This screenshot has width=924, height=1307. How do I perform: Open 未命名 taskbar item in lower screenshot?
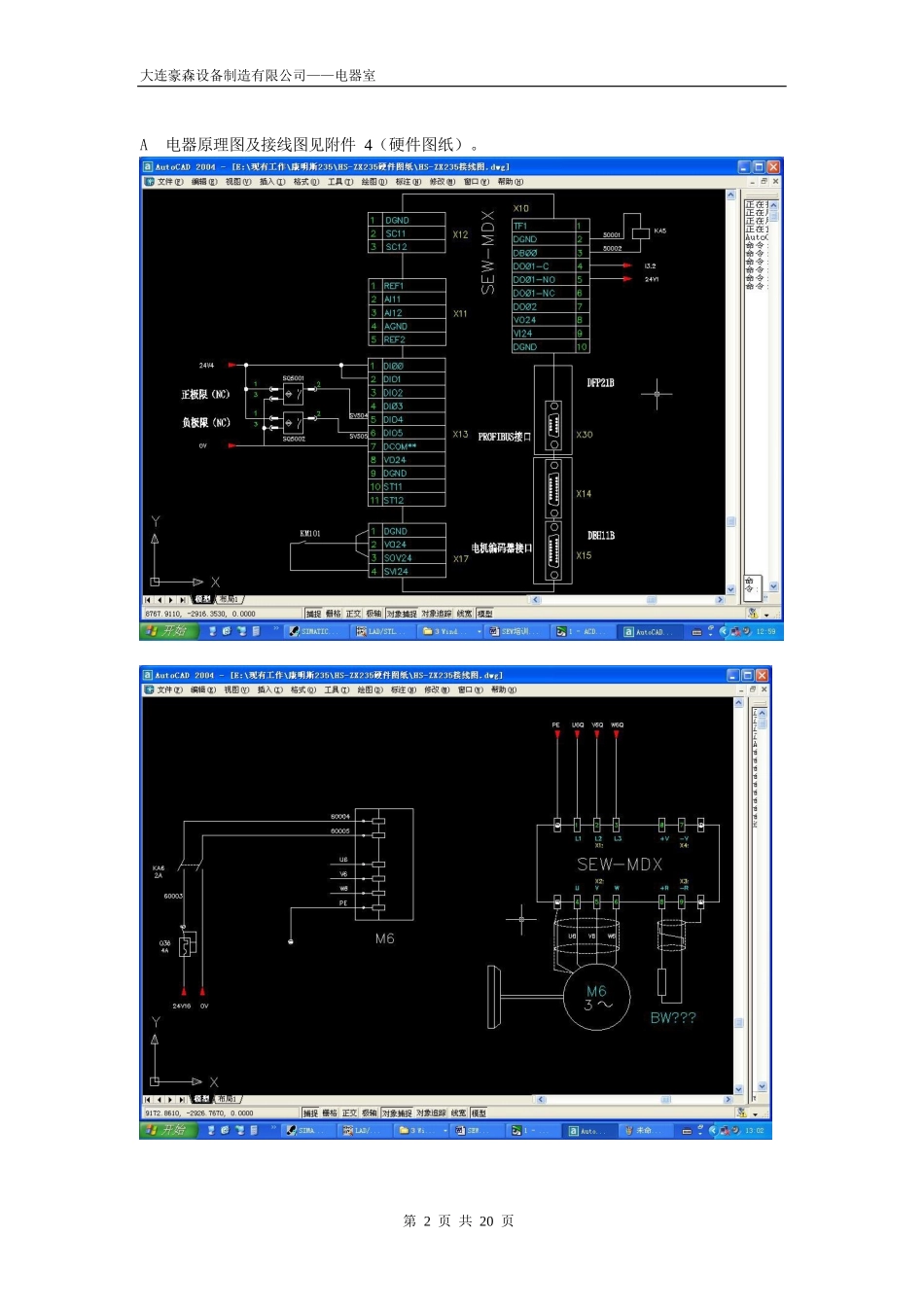[x=645, y=1130]
